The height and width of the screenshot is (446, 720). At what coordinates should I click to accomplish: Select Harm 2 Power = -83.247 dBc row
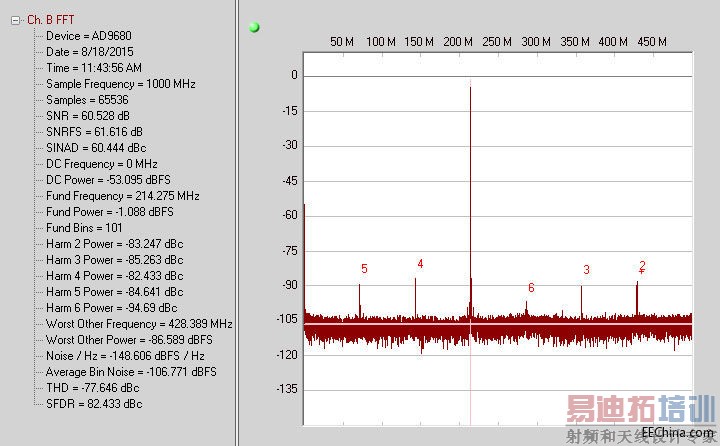point(115,244)
